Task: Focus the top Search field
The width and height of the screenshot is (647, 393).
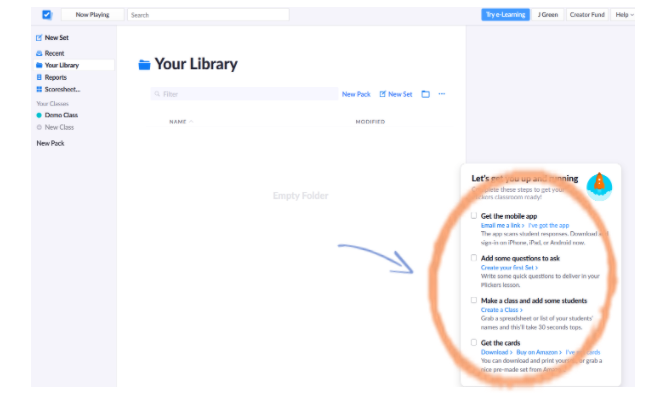Action: [x=208, y=15]
